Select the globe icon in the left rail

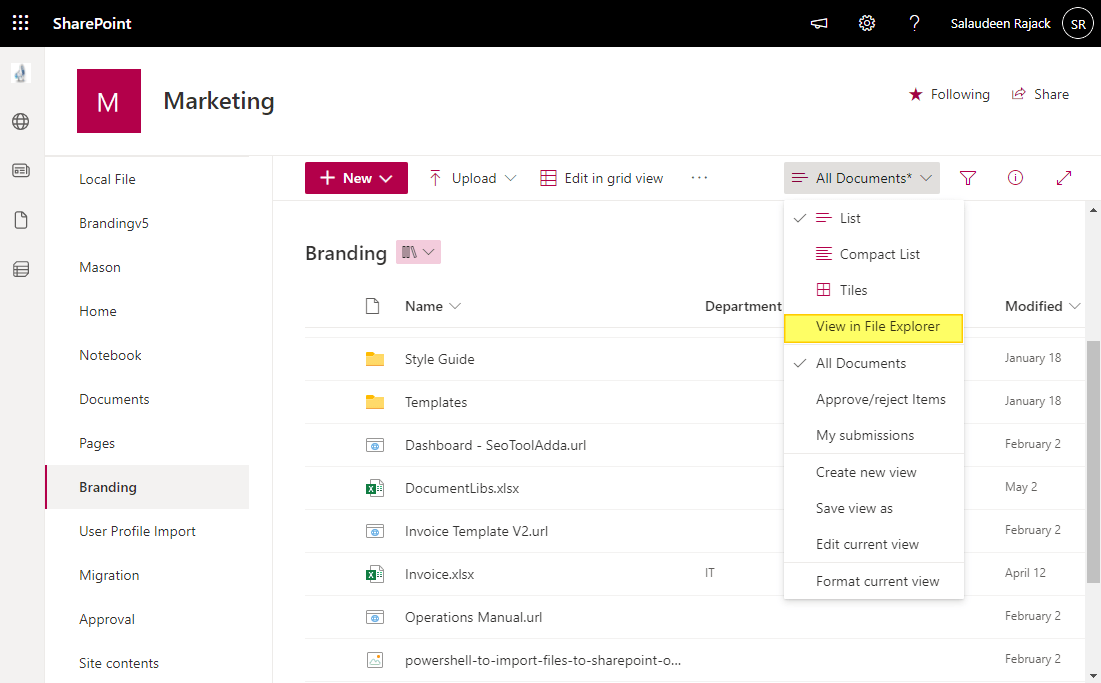pos(20,121)
